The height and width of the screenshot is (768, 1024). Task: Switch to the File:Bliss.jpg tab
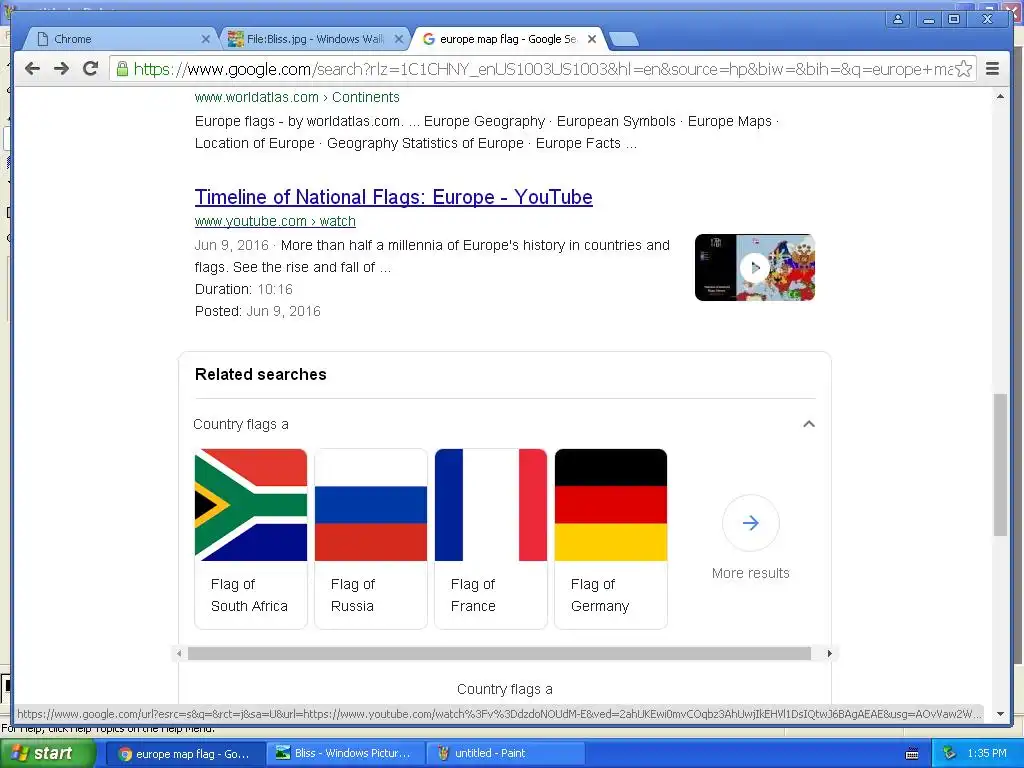(x=315, y=39)
